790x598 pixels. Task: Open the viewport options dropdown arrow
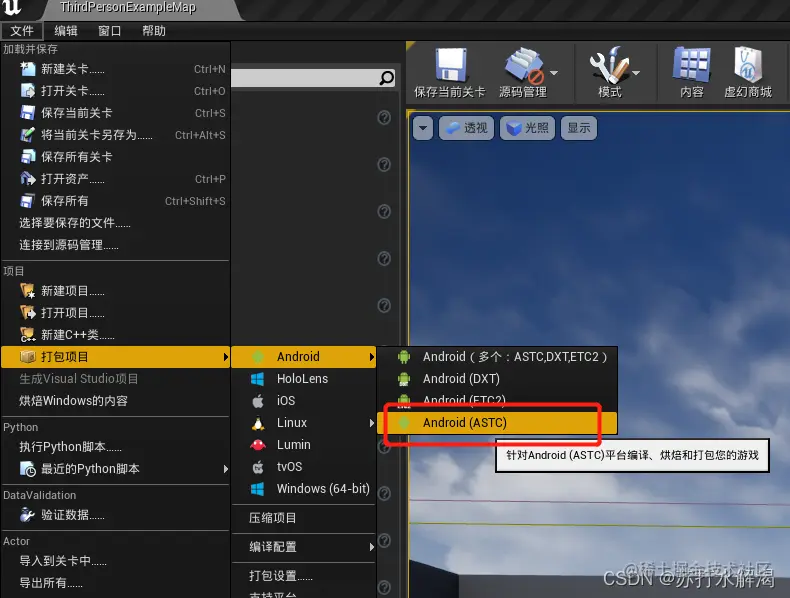423,128
